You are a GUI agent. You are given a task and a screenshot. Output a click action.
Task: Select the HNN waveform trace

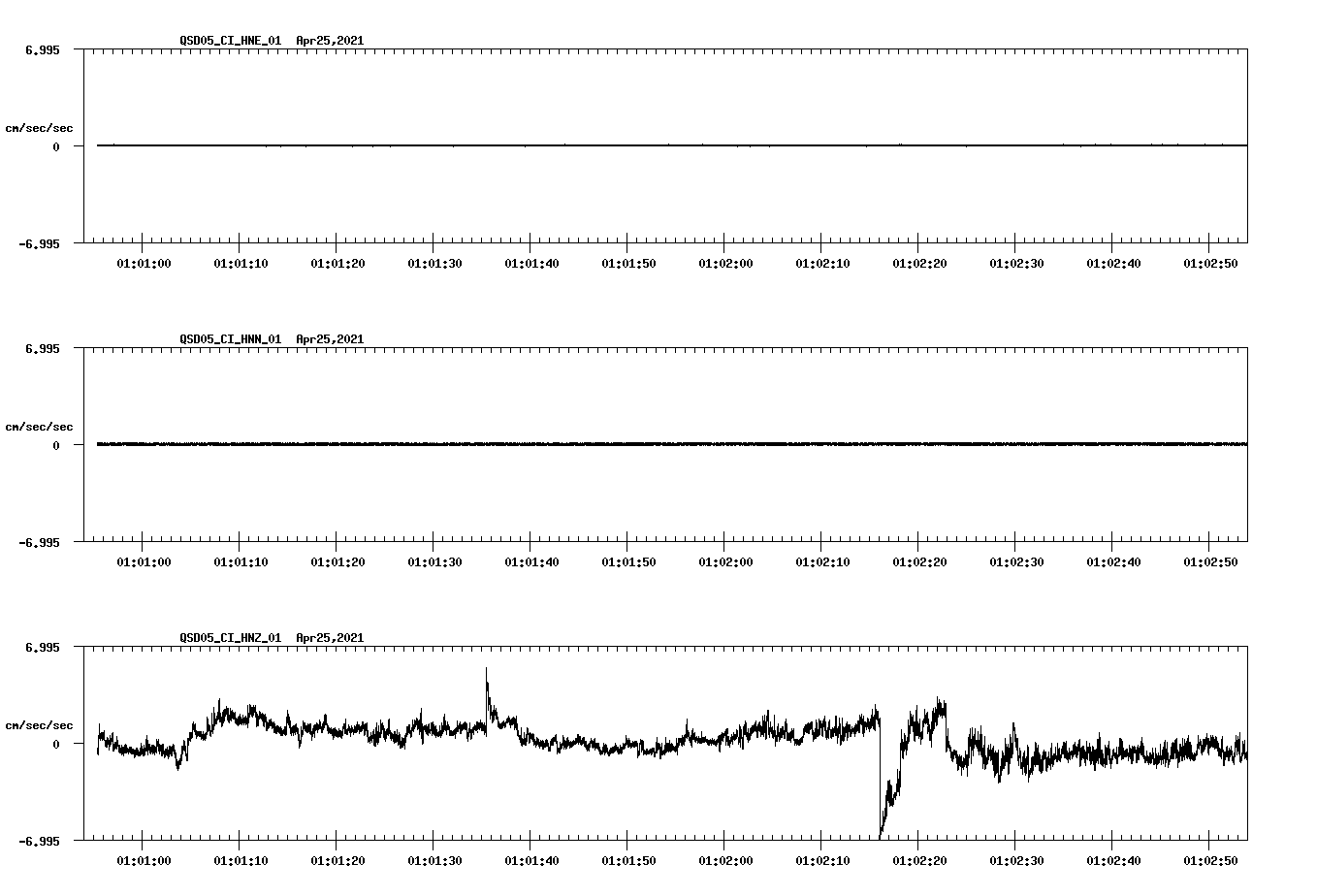(582, 445)
